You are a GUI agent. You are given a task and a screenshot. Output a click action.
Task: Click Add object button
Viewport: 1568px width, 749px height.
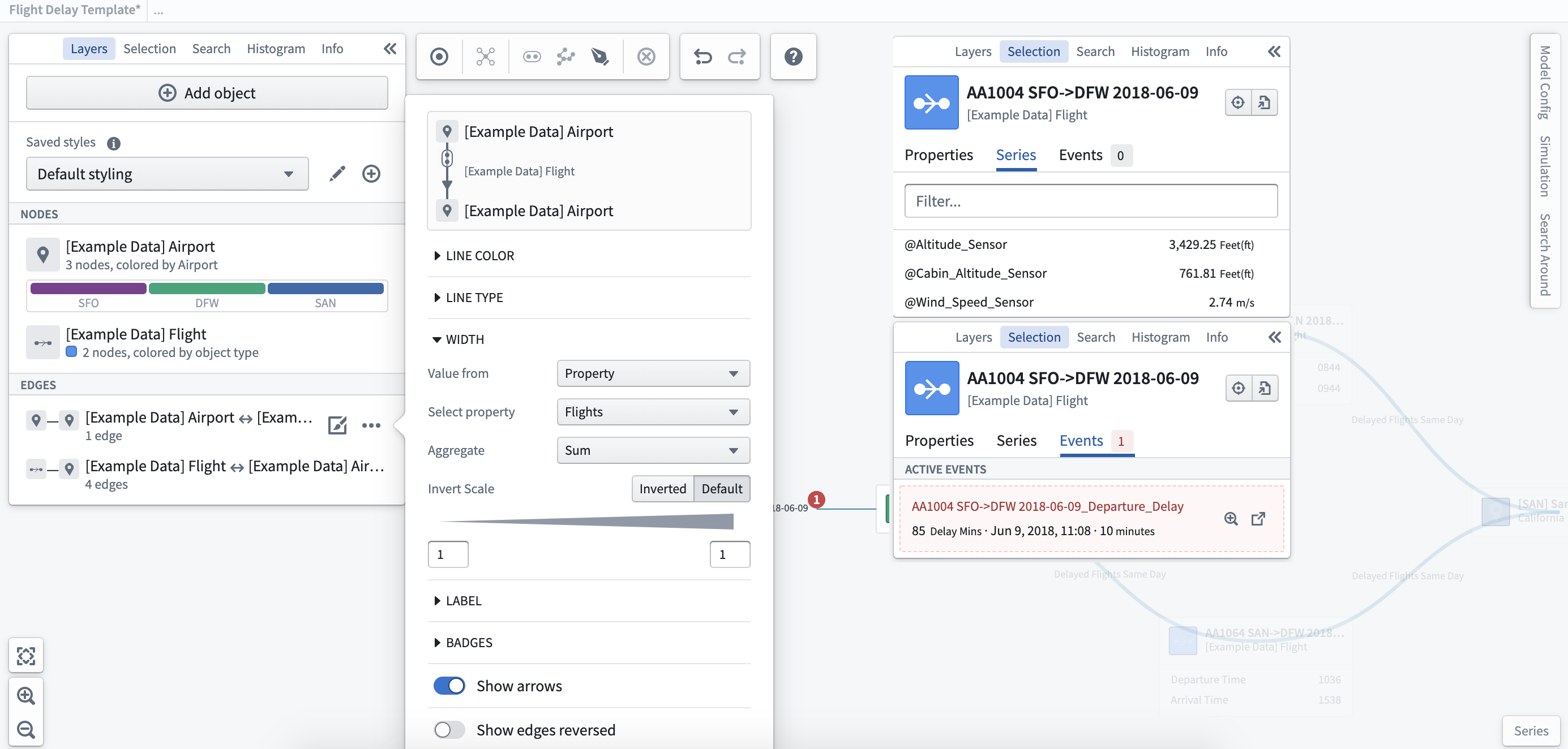click(x=207, y=93)
